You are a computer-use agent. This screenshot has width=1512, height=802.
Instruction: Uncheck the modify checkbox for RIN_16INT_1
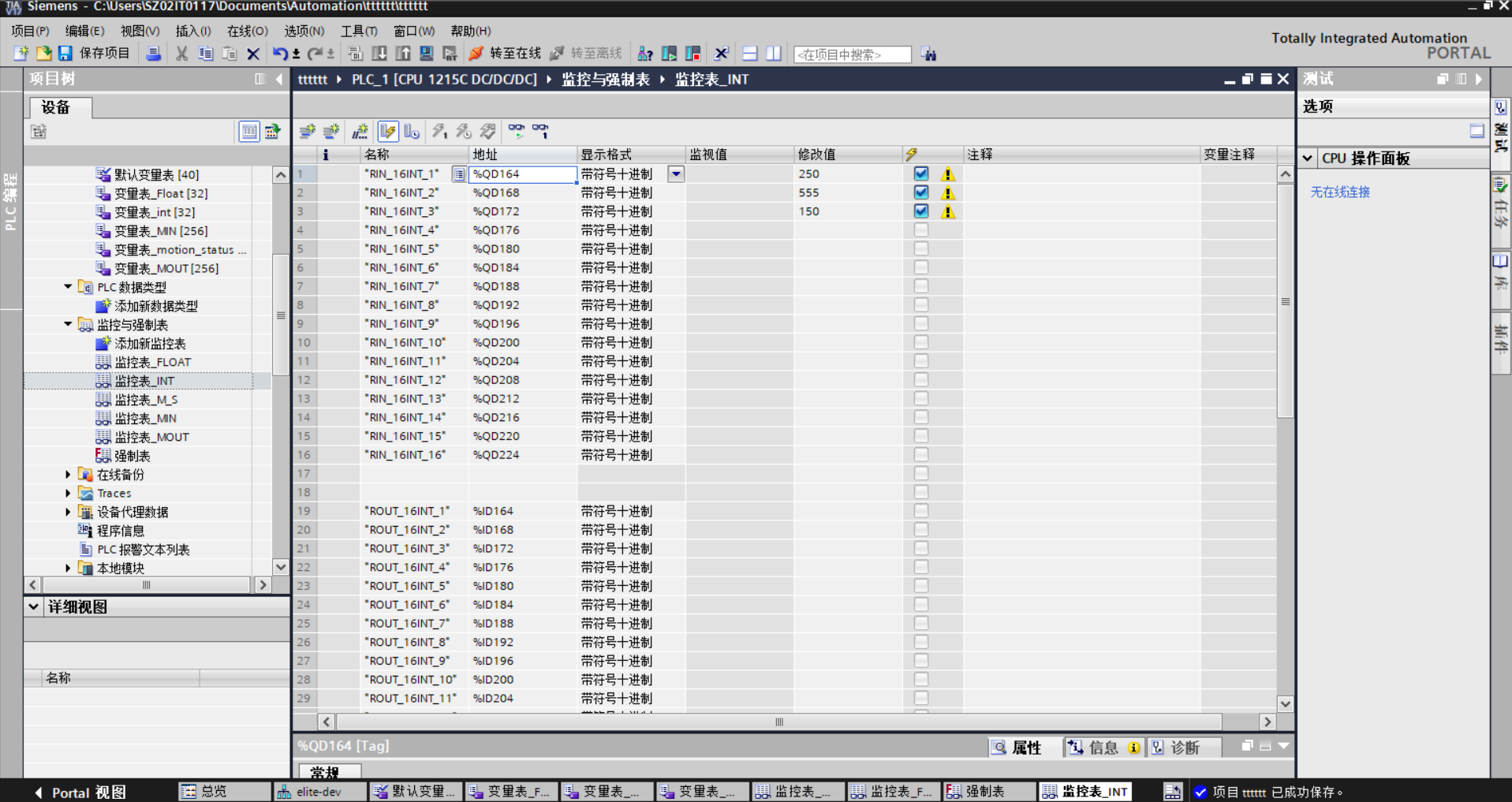(920, 173)
